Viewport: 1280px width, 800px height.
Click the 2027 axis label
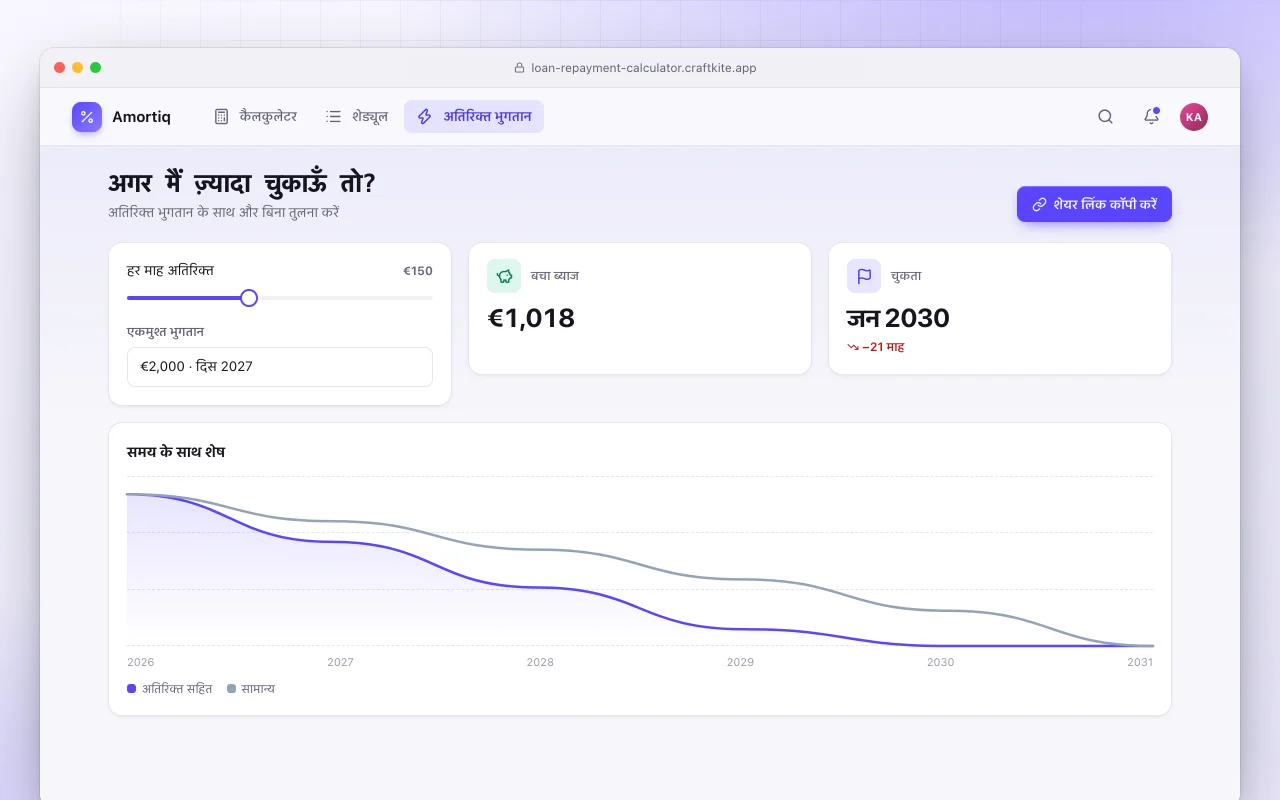[341, 662]
